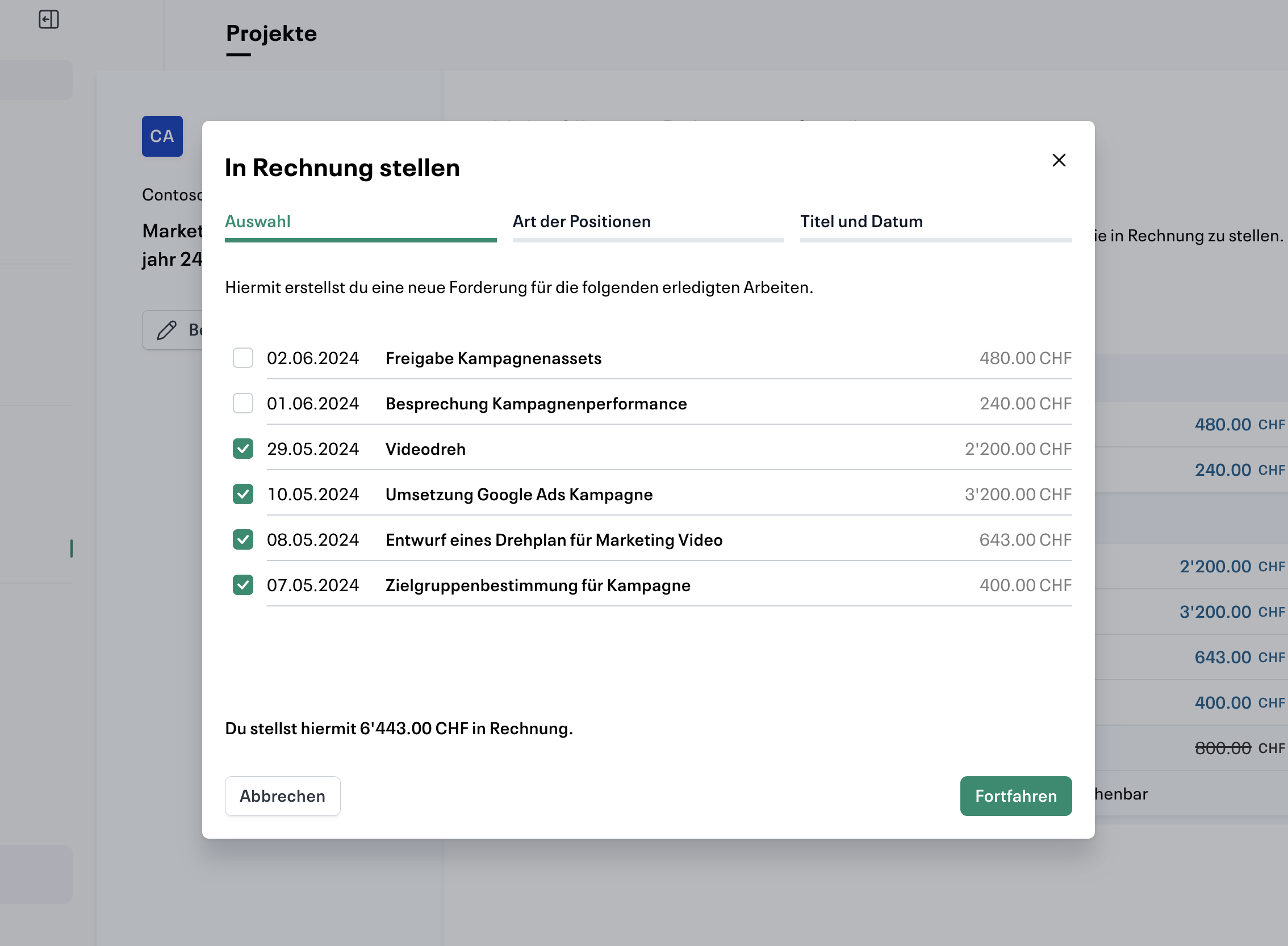Switch to the Art der Positionen tab

[x=582, y=221]
